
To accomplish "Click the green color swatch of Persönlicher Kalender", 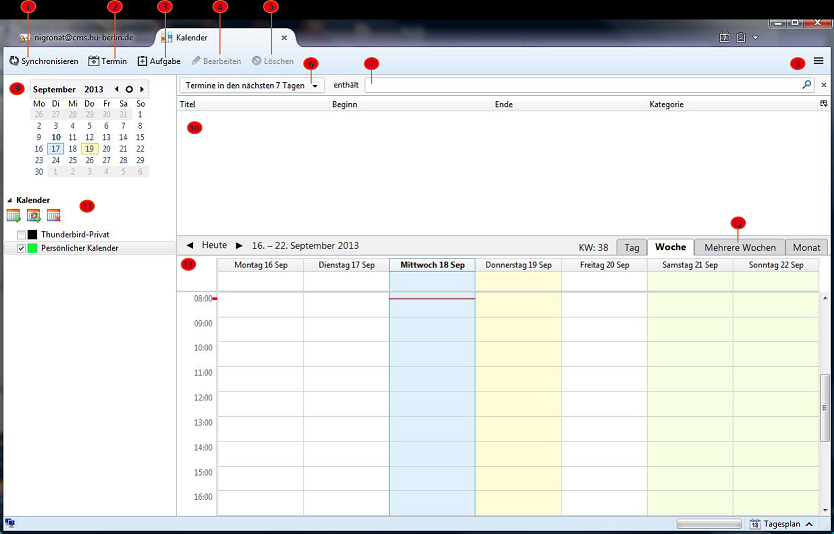I will tap(33, 247).
